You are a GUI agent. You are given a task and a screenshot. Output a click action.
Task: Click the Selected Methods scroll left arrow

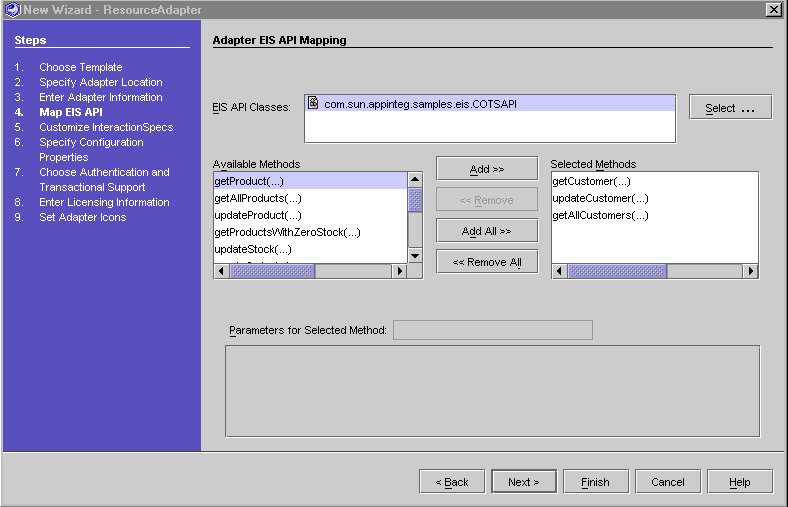559,271
